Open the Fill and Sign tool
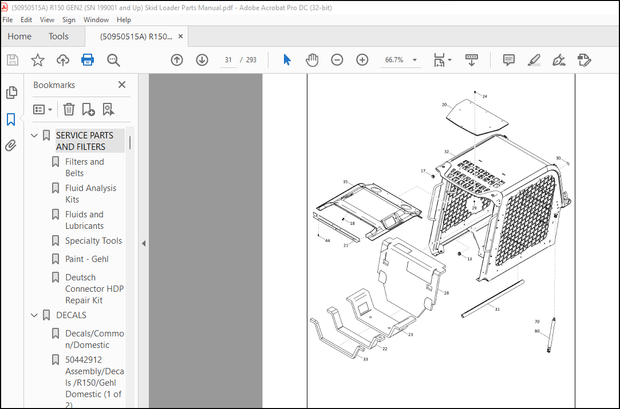Screen dimensions: 620x409 pyautogui.click(x=559, y=60)
